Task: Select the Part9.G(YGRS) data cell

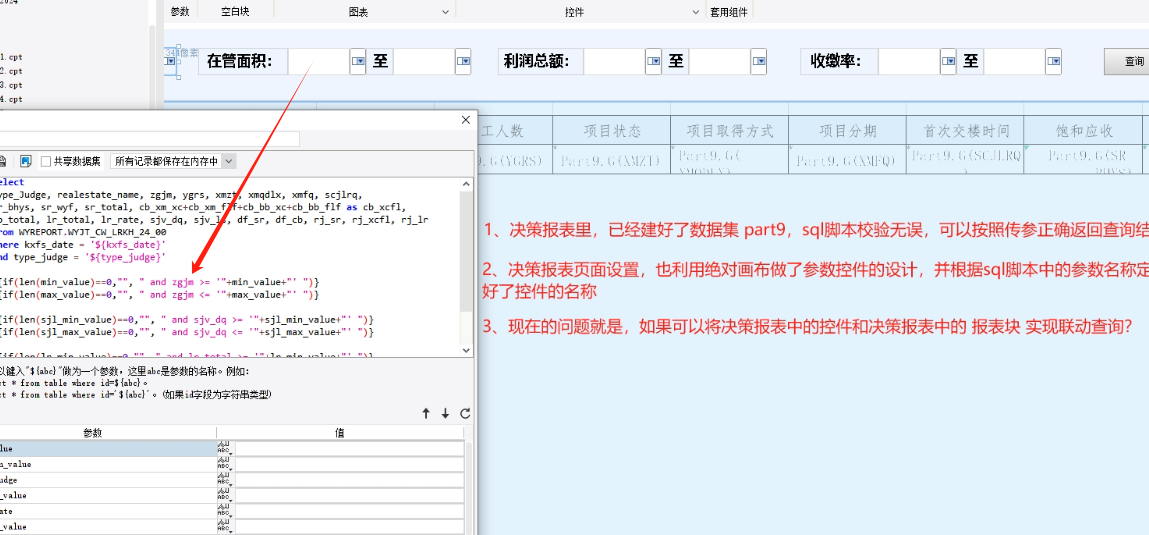Action: click(x=514, y=159)
